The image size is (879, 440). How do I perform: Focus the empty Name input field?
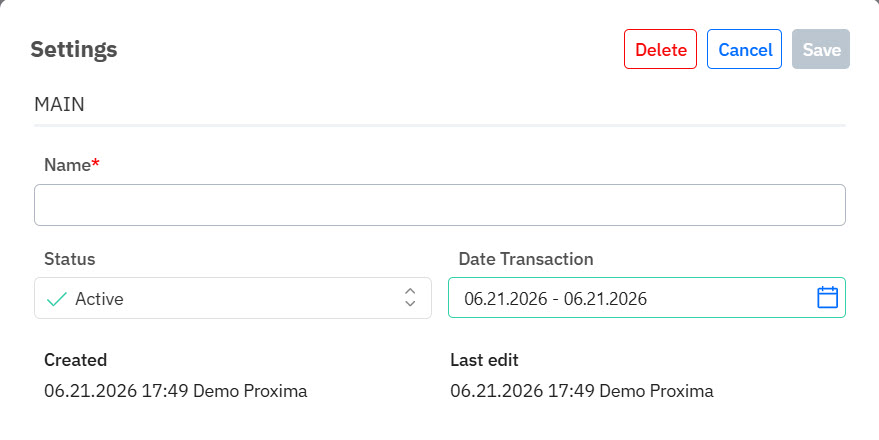coord(440,205)
